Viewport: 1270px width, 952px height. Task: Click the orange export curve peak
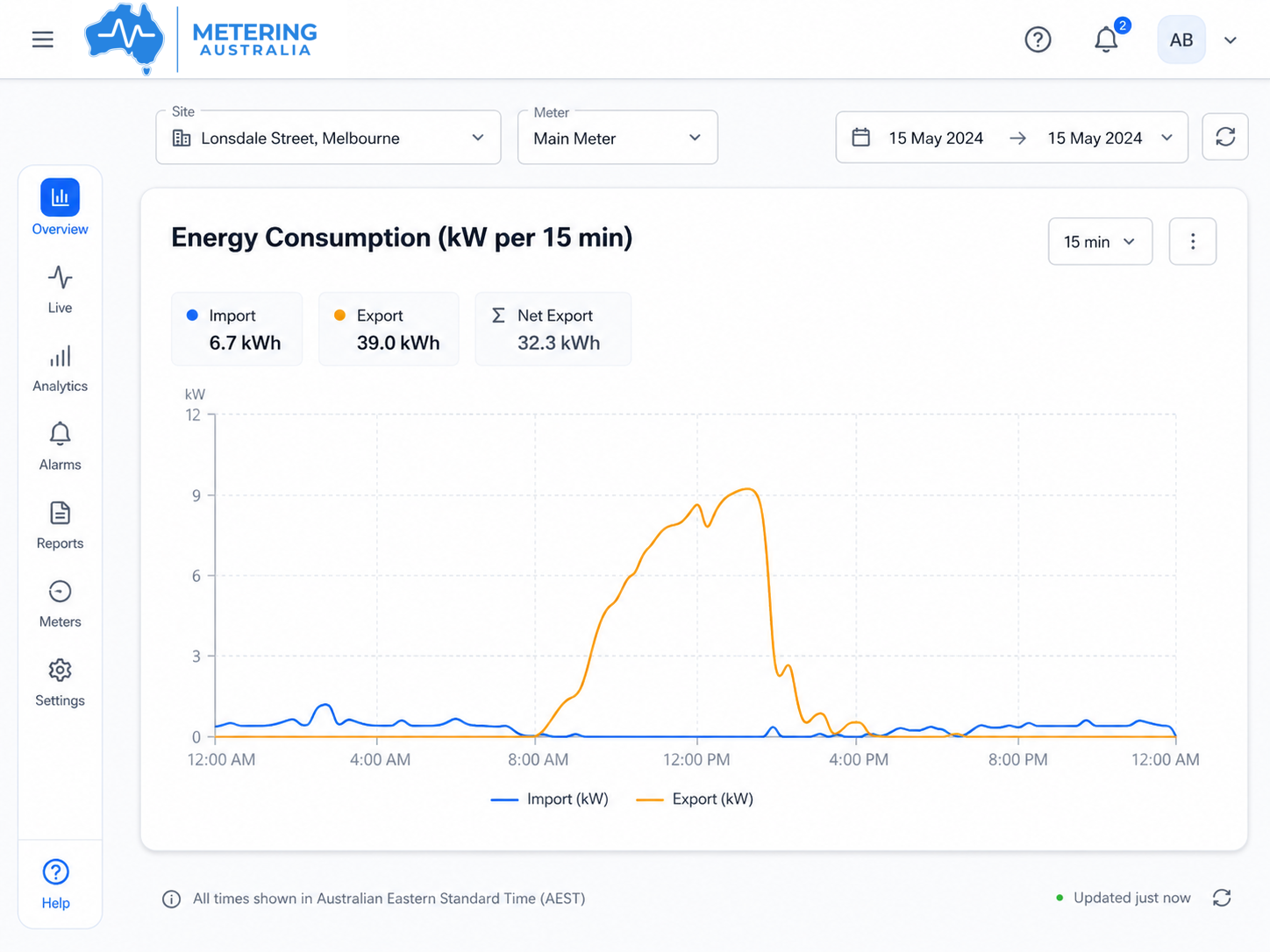[x=746, y=489]
